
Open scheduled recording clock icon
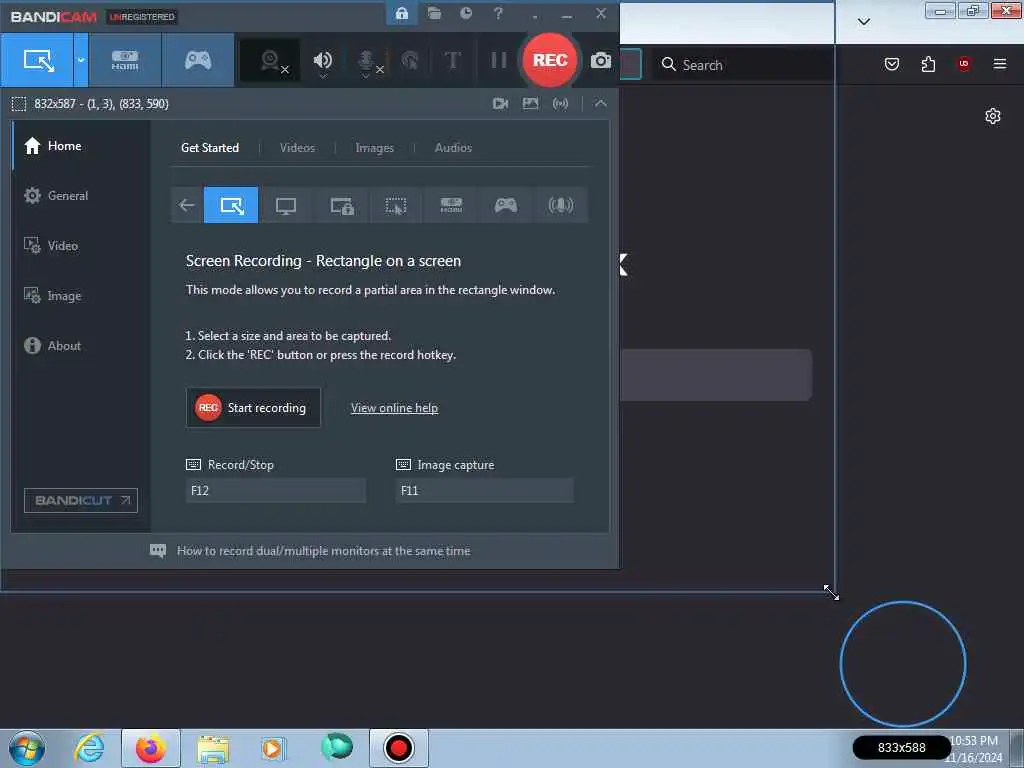[x=466, y=13]
